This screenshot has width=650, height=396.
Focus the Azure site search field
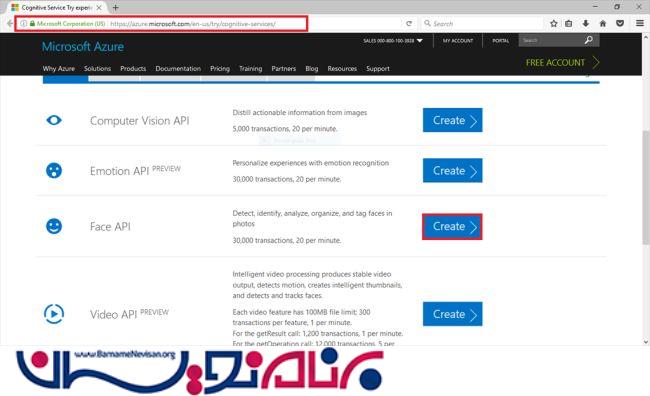click(551, 40)
